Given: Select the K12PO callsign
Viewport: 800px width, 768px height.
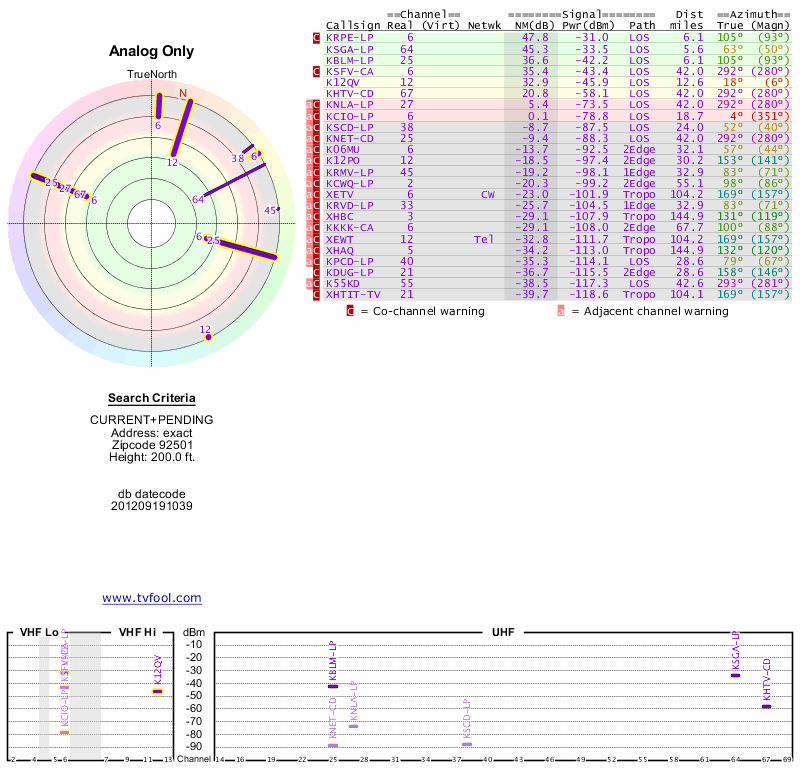Looking at the screenshot, I should tap(342, 161).
